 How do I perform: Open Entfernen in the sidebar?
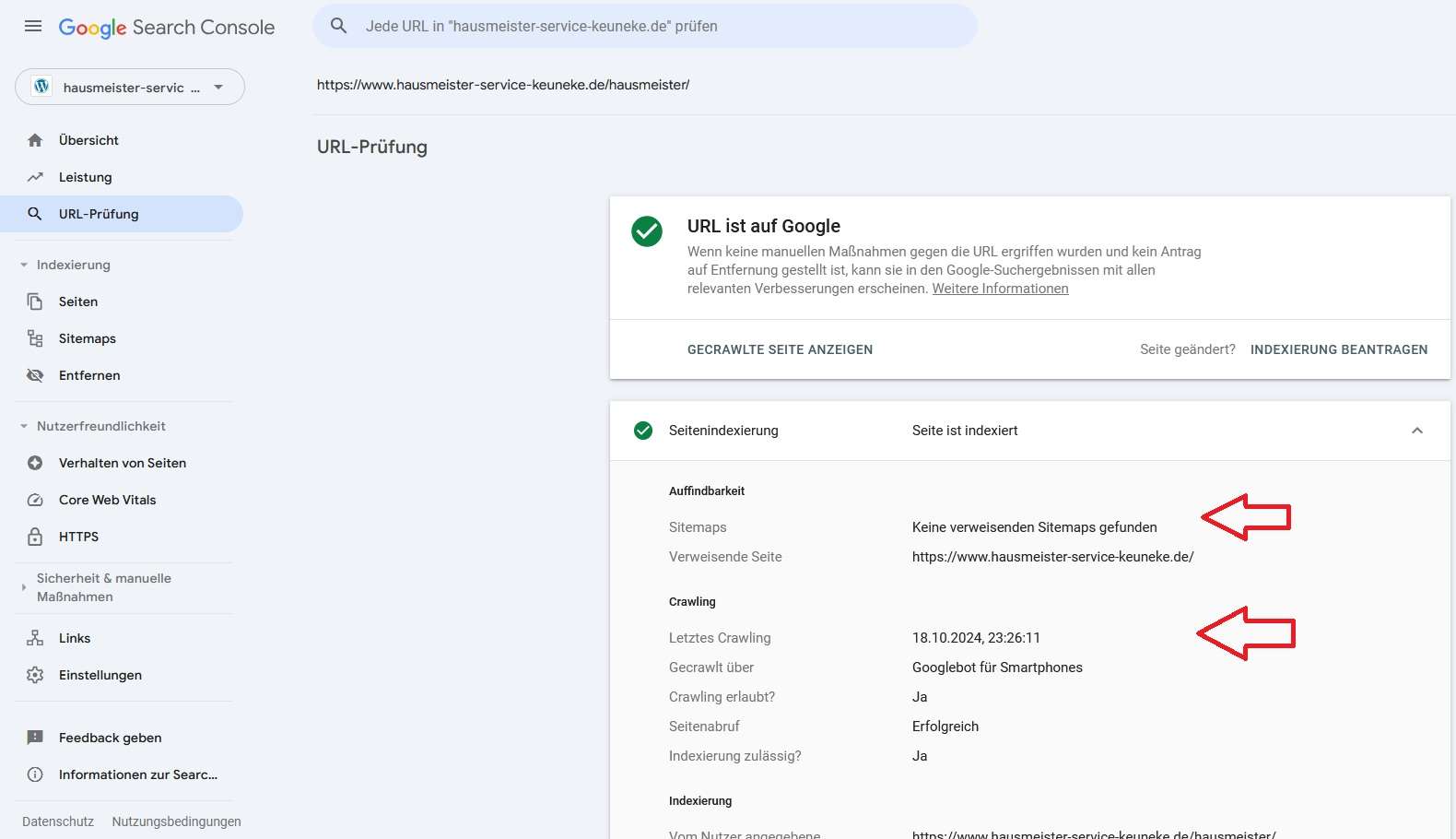pos(122,375)
